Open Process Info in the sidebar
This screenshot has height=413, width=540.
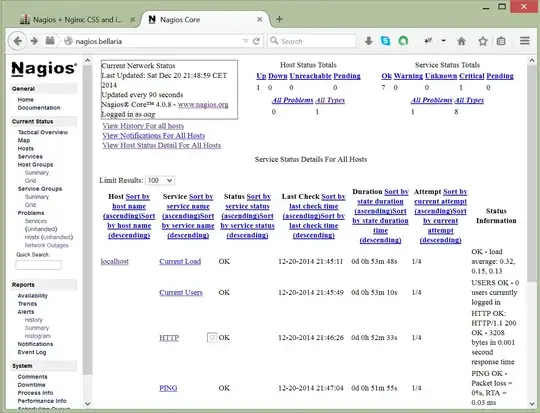35,393
